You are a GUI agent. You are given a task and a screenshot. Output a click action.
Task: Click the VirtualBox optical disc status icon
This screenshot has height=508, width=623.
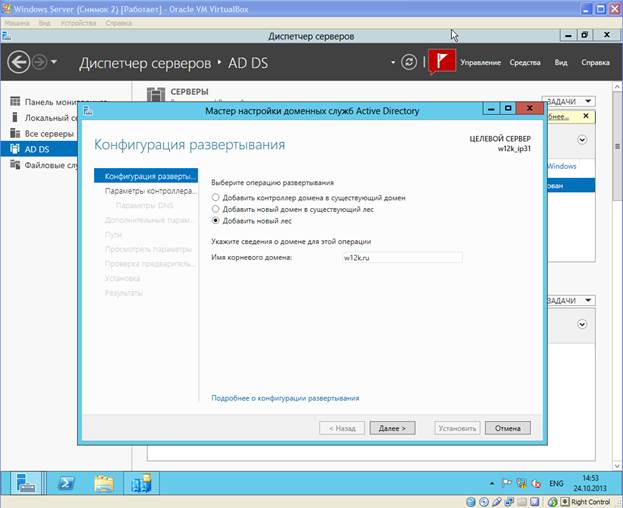click(484, 502)
